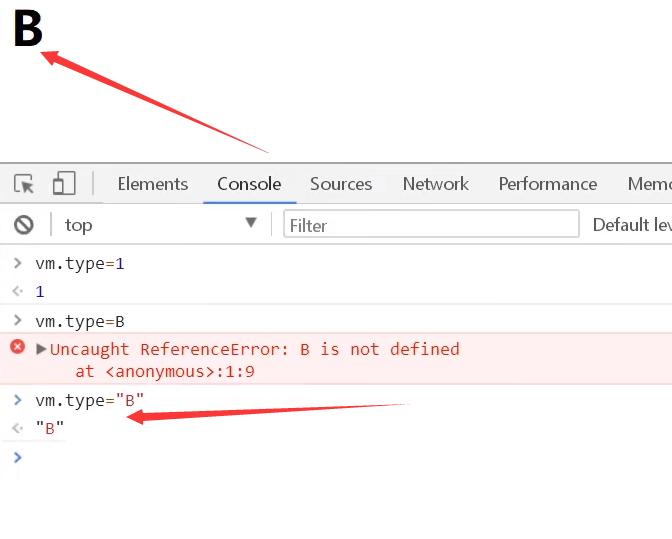Click the large B heading on page
672x539 pixels.
[x=27, y=30]
